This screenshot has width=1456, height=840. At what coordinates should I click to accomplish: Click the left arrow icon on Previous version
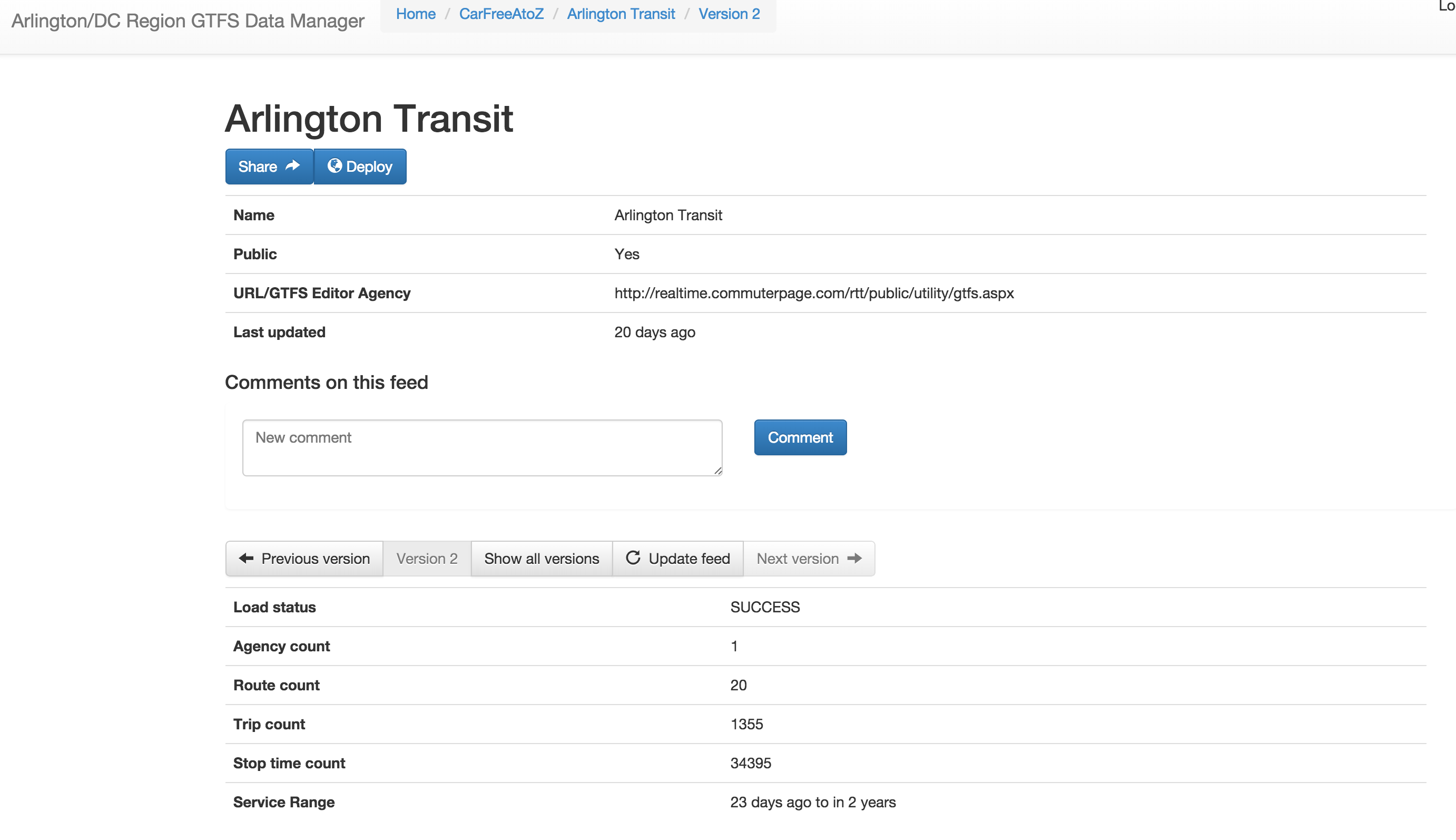246,558
